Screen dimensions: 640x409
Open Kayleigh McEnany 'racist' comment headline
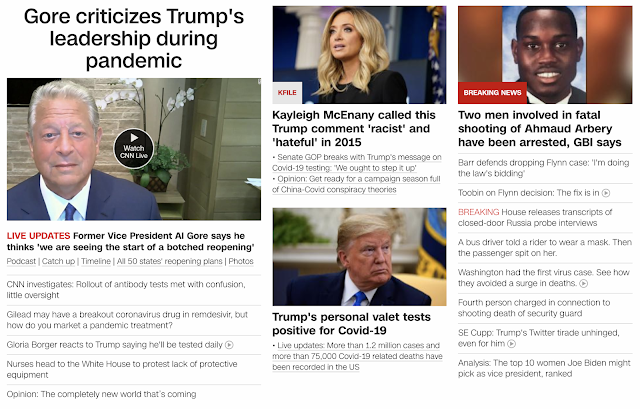354,129
